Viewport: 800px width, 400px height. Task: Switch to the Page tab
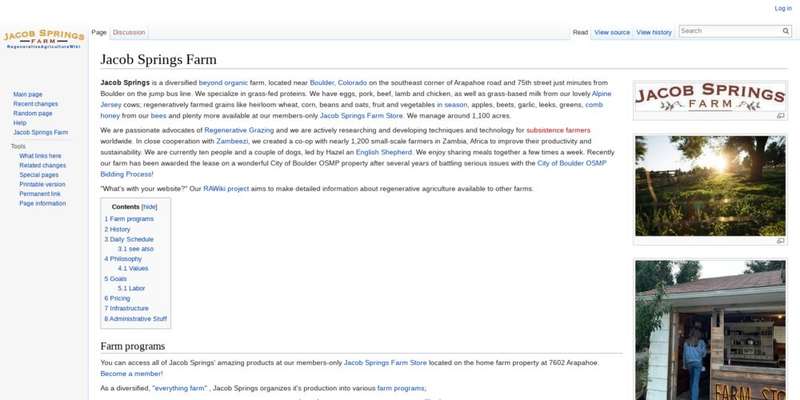pyautogui.click(x=99, y=32)
